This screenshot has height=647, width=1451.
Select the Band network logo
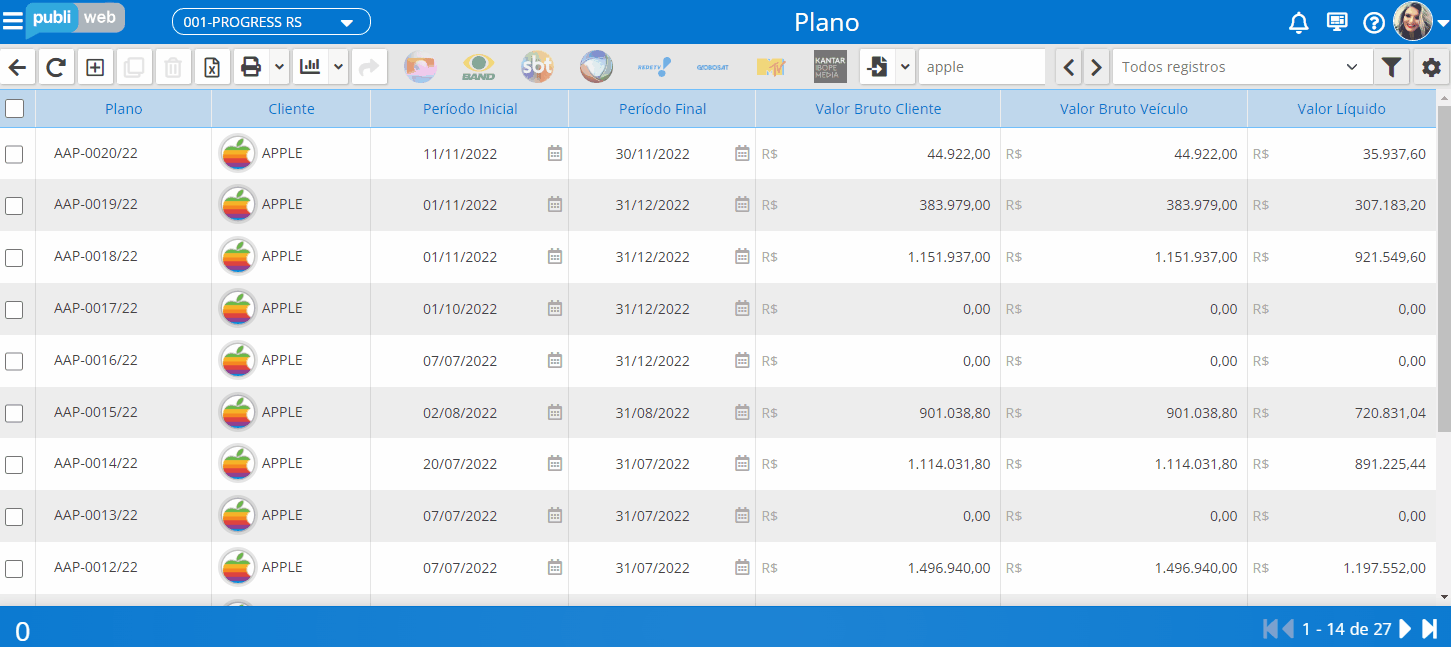[478, 67]
